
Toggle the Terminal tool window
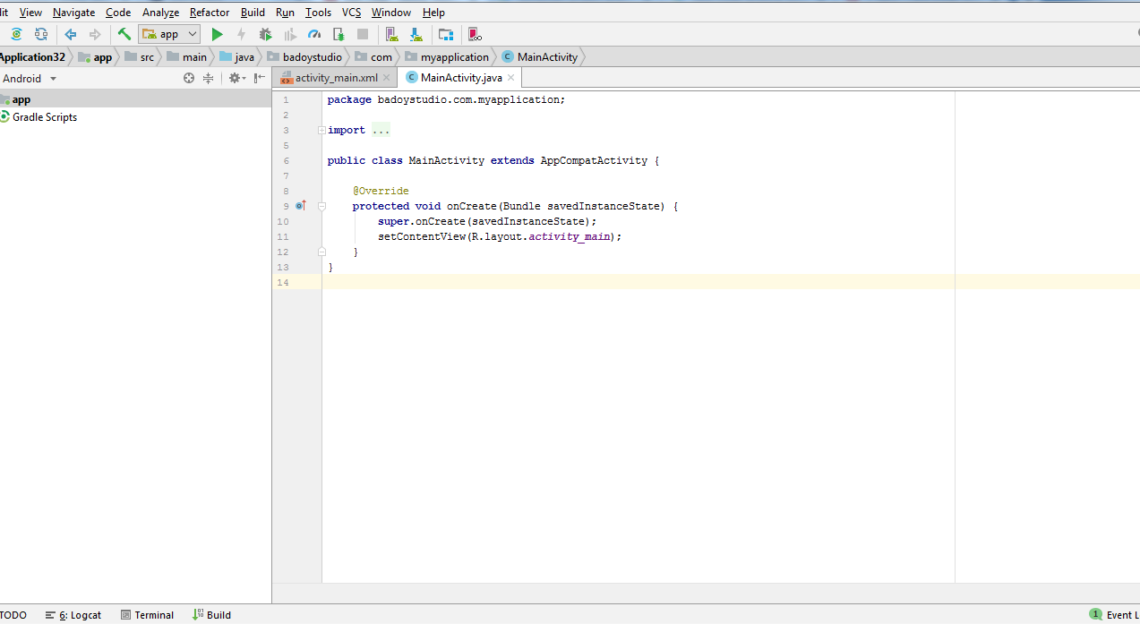pyautogui.click(x=147, y=615)
